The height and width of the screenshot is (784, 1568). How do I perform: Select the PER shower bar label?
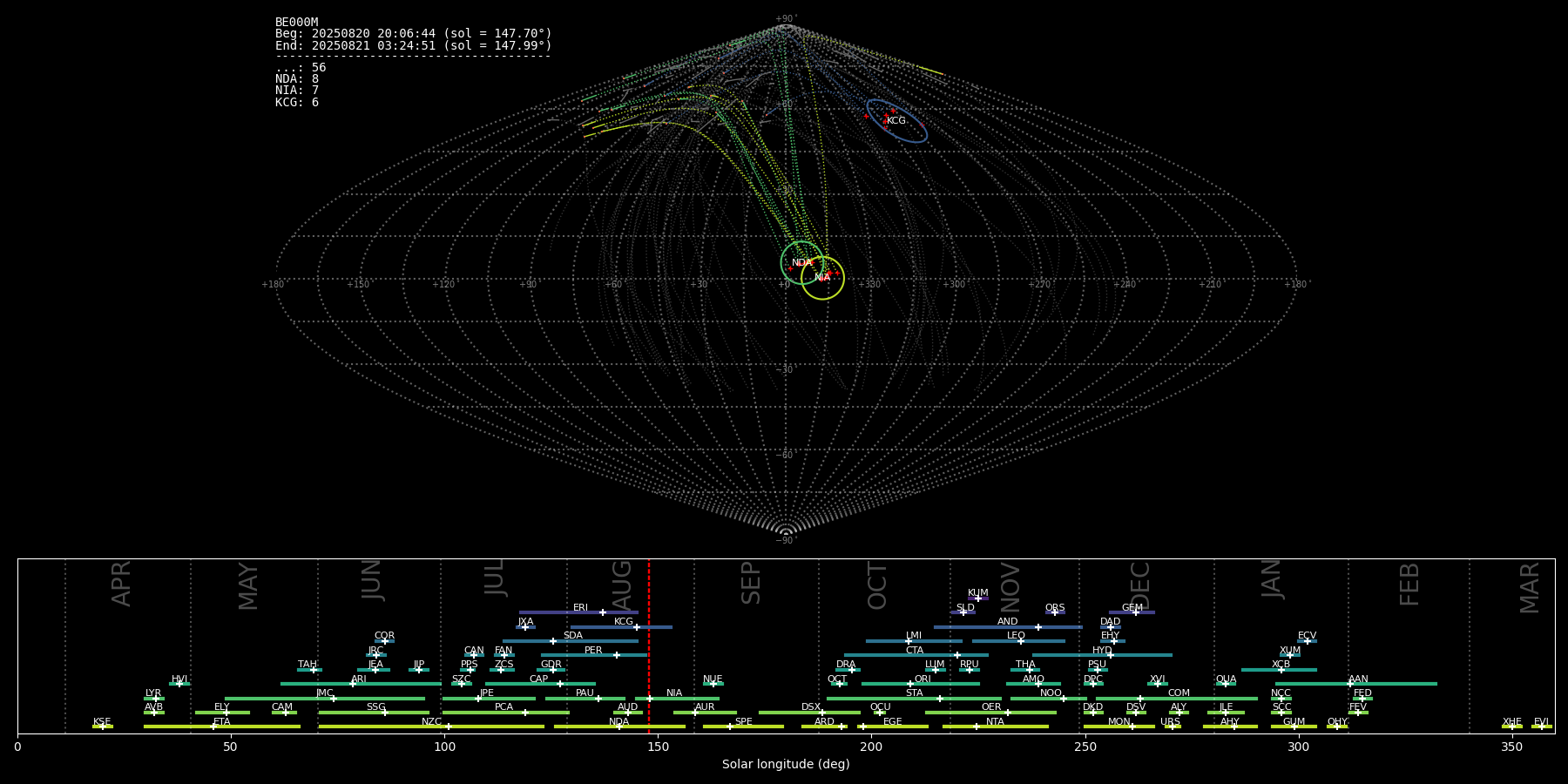(x=593, y=651)
